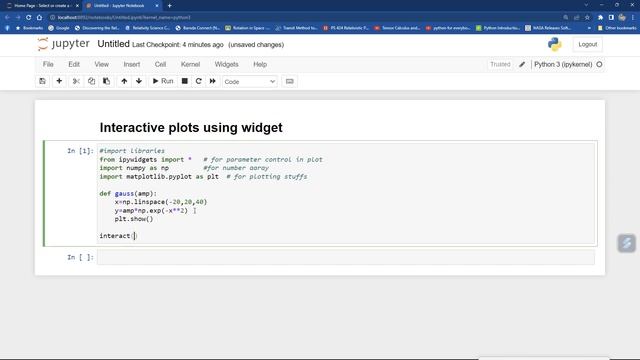The image size is (640, 360).
Task: Click the Interactive plots using widget heading
Action: [x=191, y=128]
